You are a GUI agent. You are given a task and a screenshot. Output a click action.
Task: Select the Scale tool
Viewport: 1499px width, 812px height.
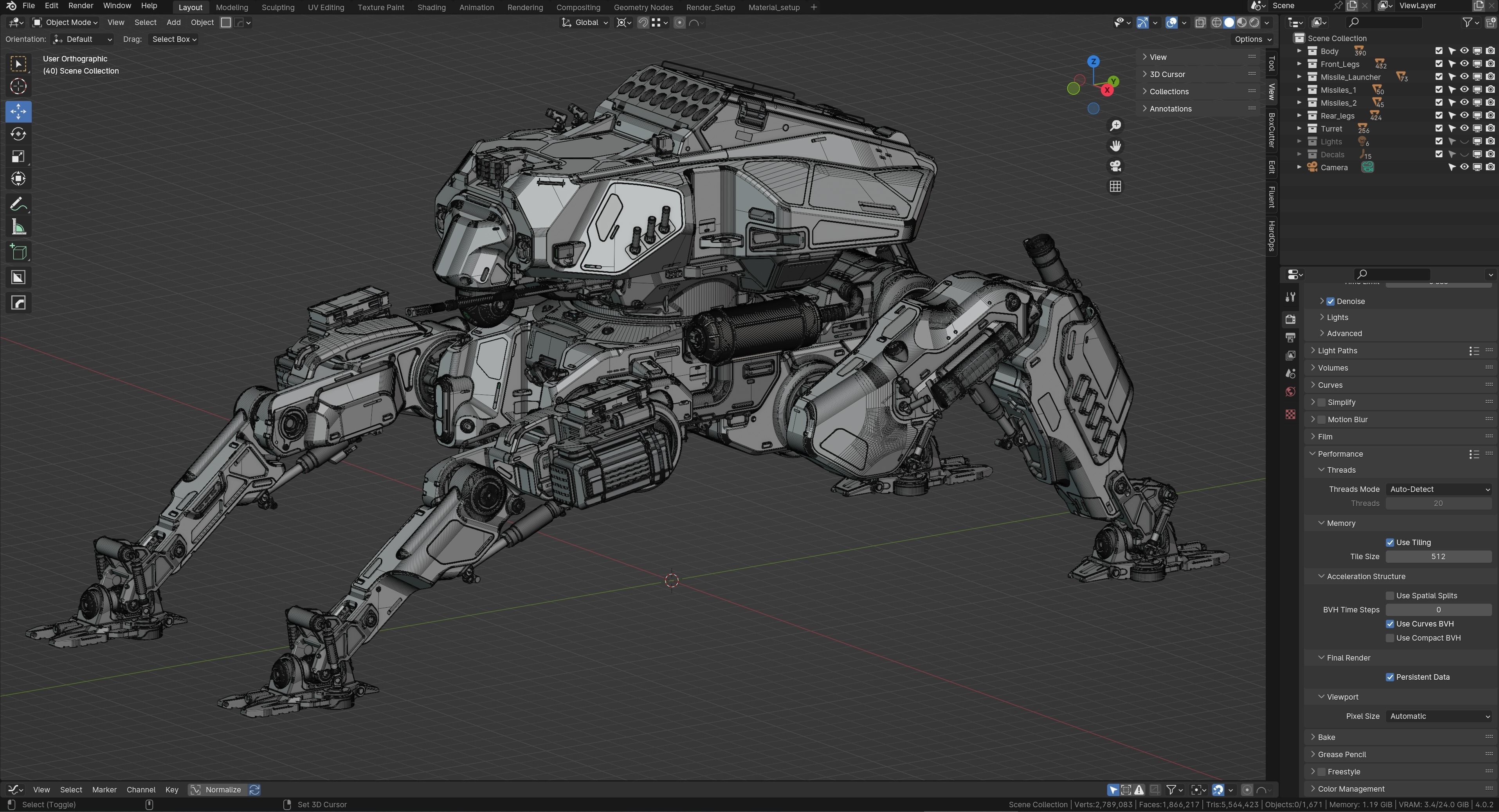(18, 157)
